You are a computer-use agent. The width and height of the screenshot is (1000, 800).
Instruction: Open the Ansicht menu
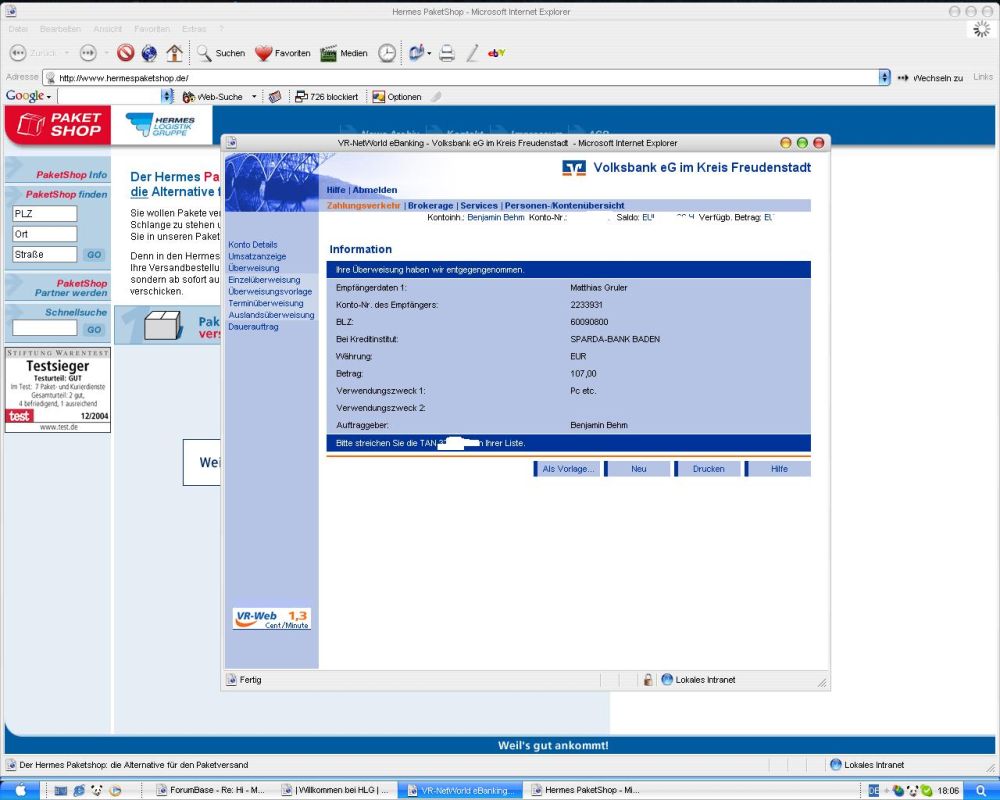click(107, 29)
